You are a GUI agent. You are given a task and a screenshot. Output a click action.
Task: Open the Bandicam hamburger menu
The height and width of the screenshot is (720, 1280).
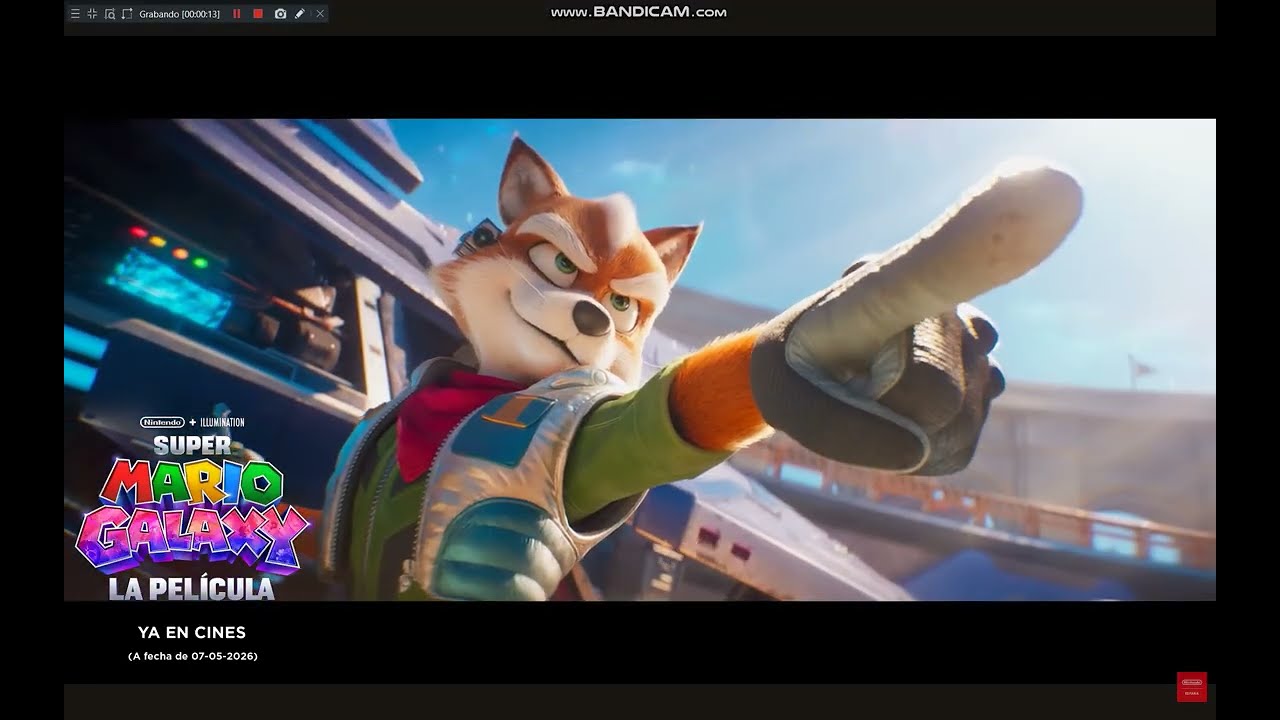[x=75, y=14]
